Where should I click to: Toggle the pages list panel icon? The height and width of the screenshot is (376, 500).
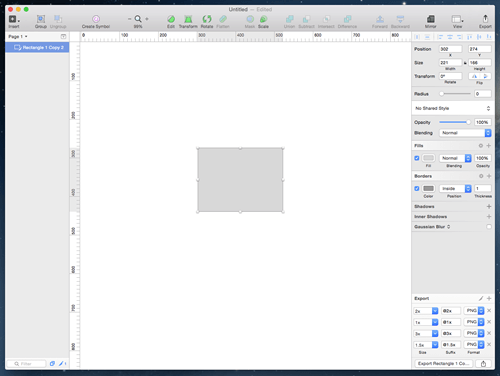pyautogui.click(x=63, y=36)
